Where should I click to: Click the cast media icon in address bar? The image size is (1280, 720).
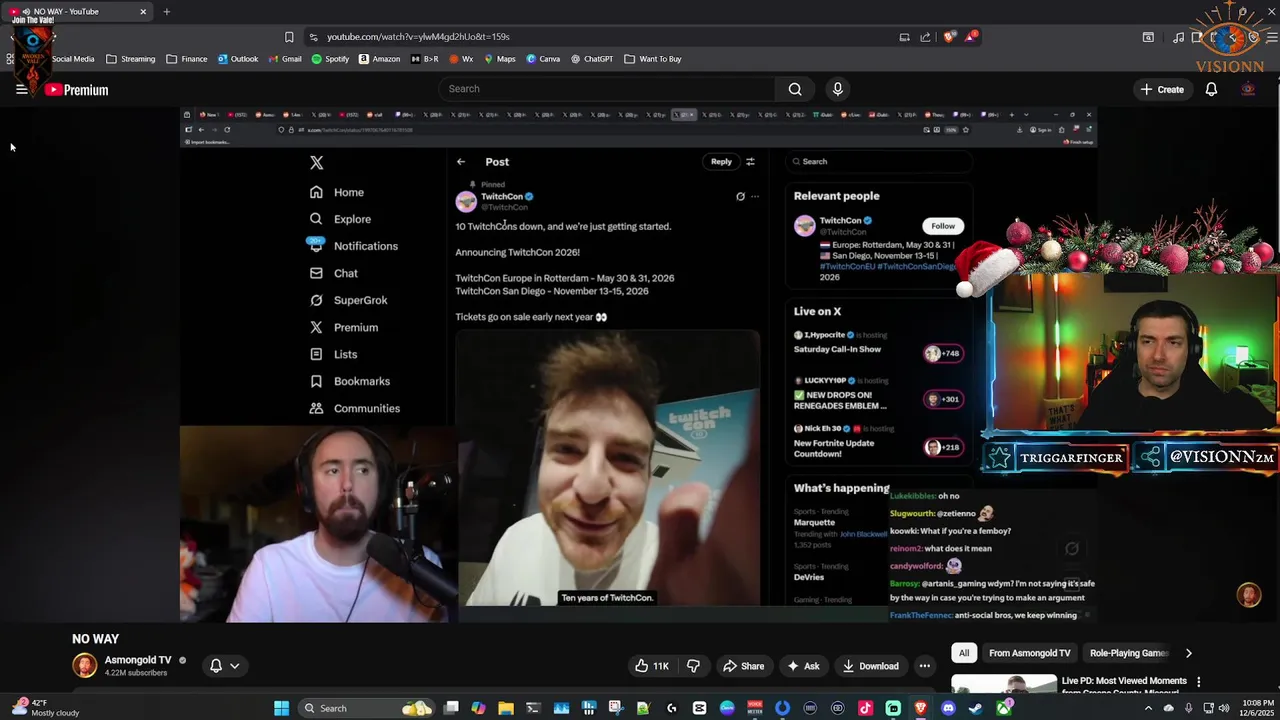click(x=904, y=37)
